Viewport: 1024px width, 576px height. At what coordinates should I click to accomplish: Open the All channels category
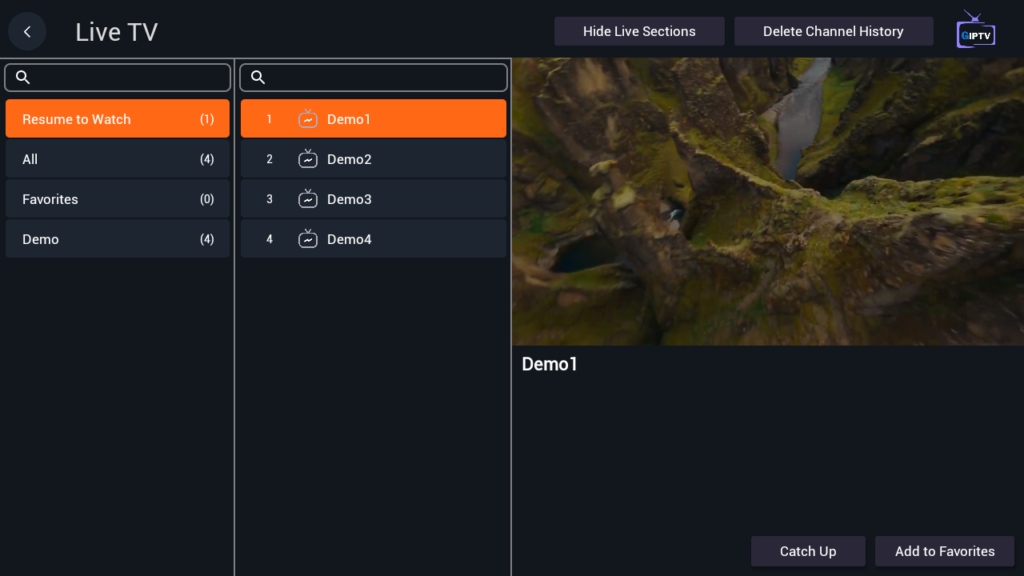pyautogui.click(x=117, y=159)
